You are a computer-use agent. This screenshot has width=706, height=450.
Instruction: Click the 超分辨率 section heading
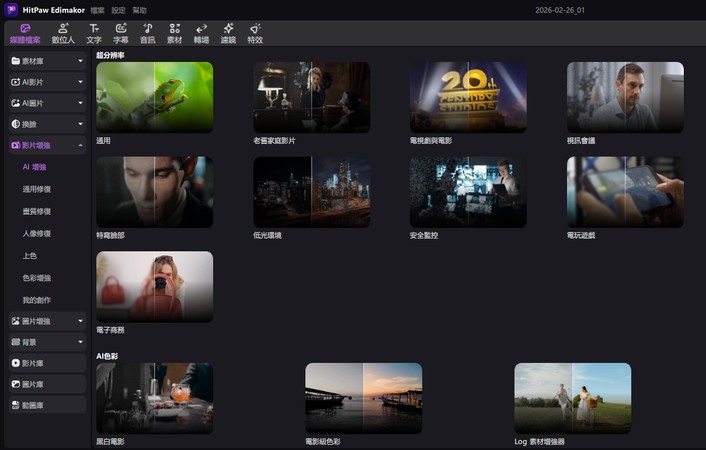[x=110, y=55]
